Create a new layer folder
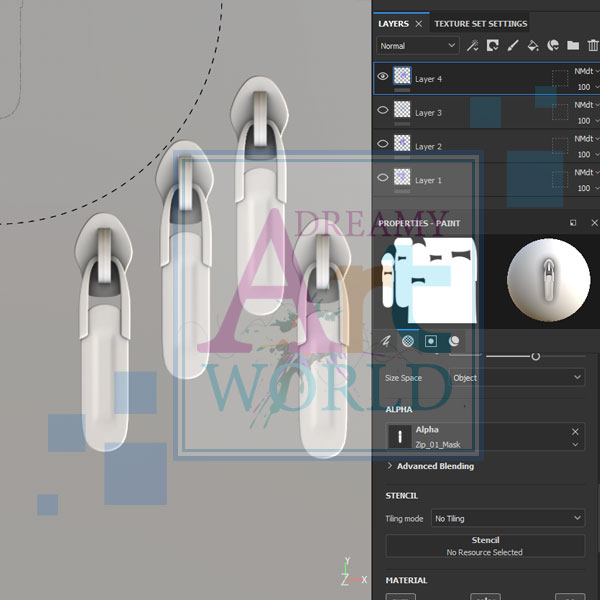Screen dimensions: 600x600 coord(573,46)
